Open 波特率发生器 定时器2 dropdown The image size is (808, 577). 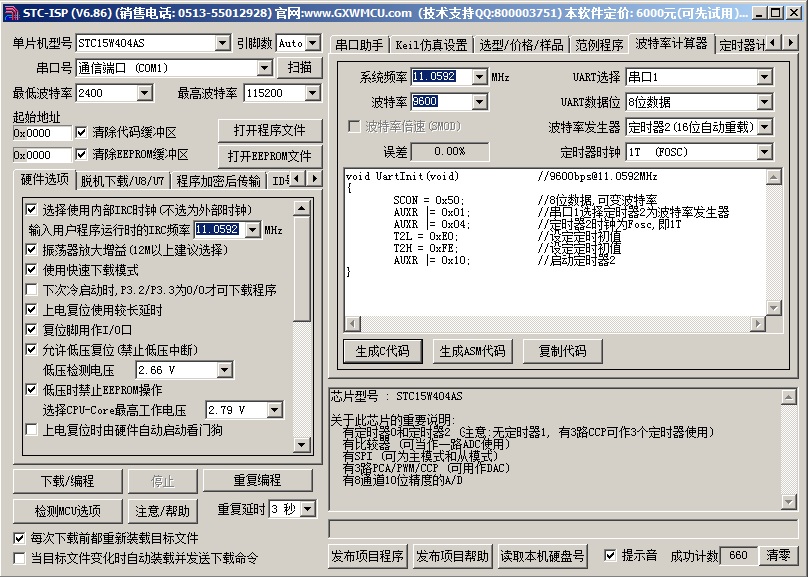click(x=765, y=127)
